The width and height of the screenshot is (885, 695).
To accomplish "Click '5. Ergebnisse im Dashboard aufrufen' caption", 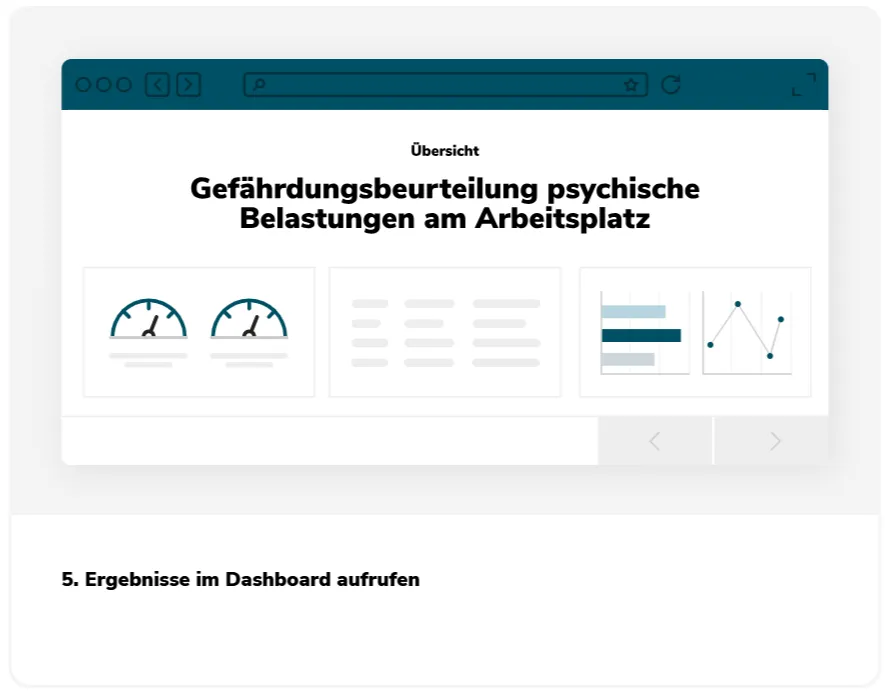I will [x=240, y=580].
